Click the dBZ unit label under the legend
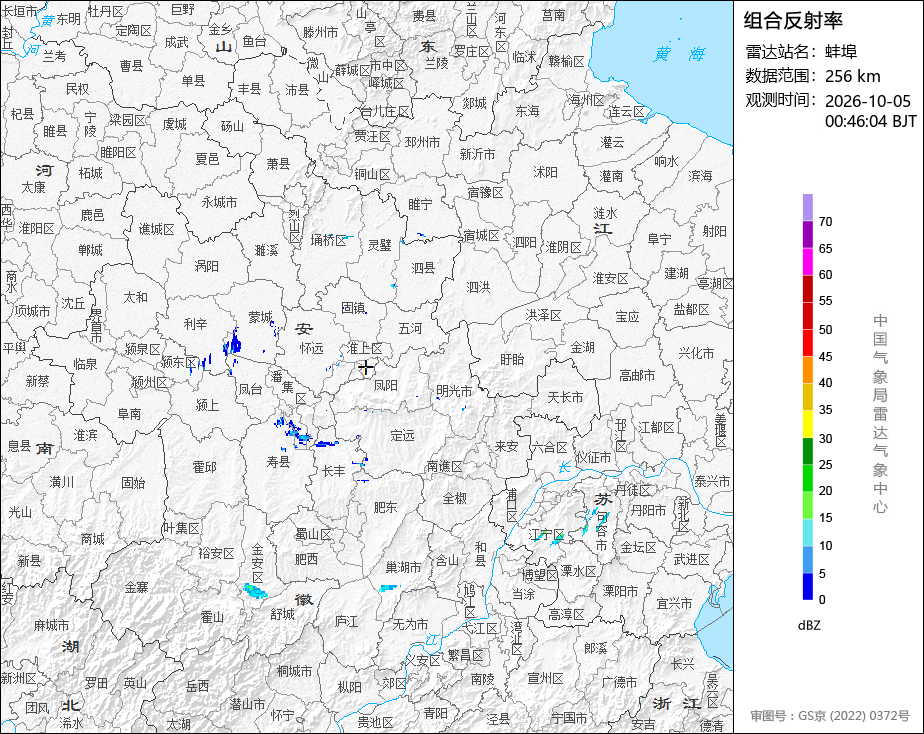 [809, 625]
